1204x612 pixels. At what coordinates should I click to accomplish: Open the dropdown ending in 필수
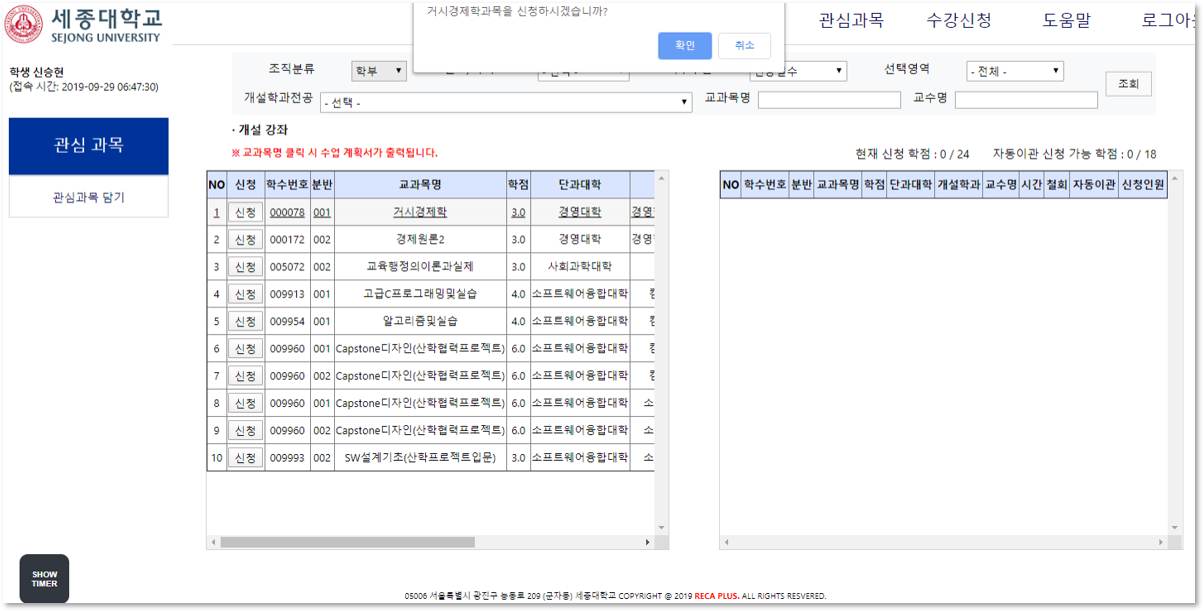pos(798,72)
